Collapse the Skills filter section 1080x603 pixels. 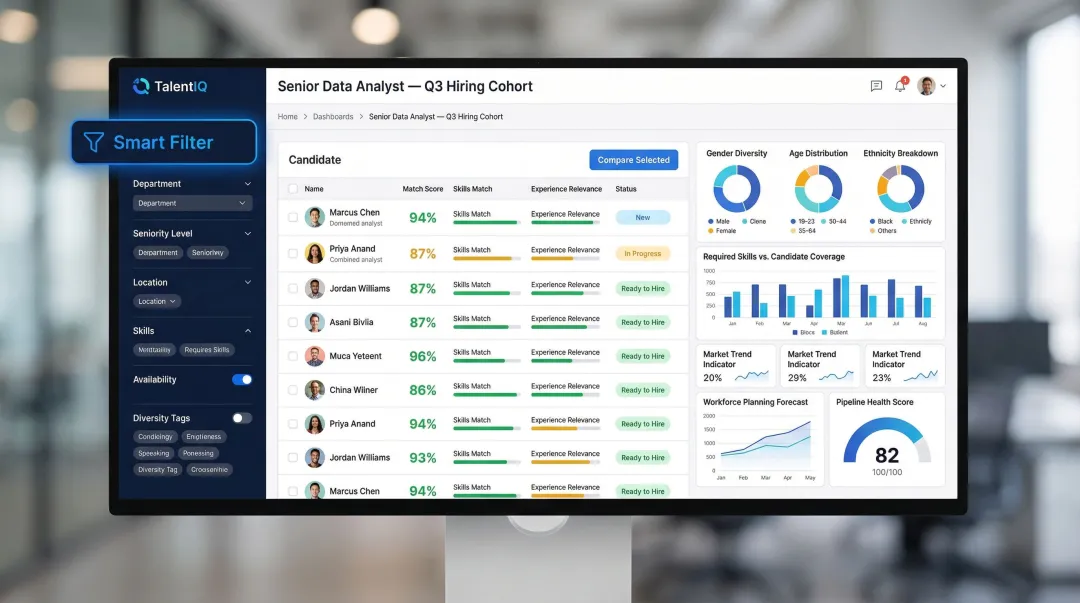[x=248, y=330]
